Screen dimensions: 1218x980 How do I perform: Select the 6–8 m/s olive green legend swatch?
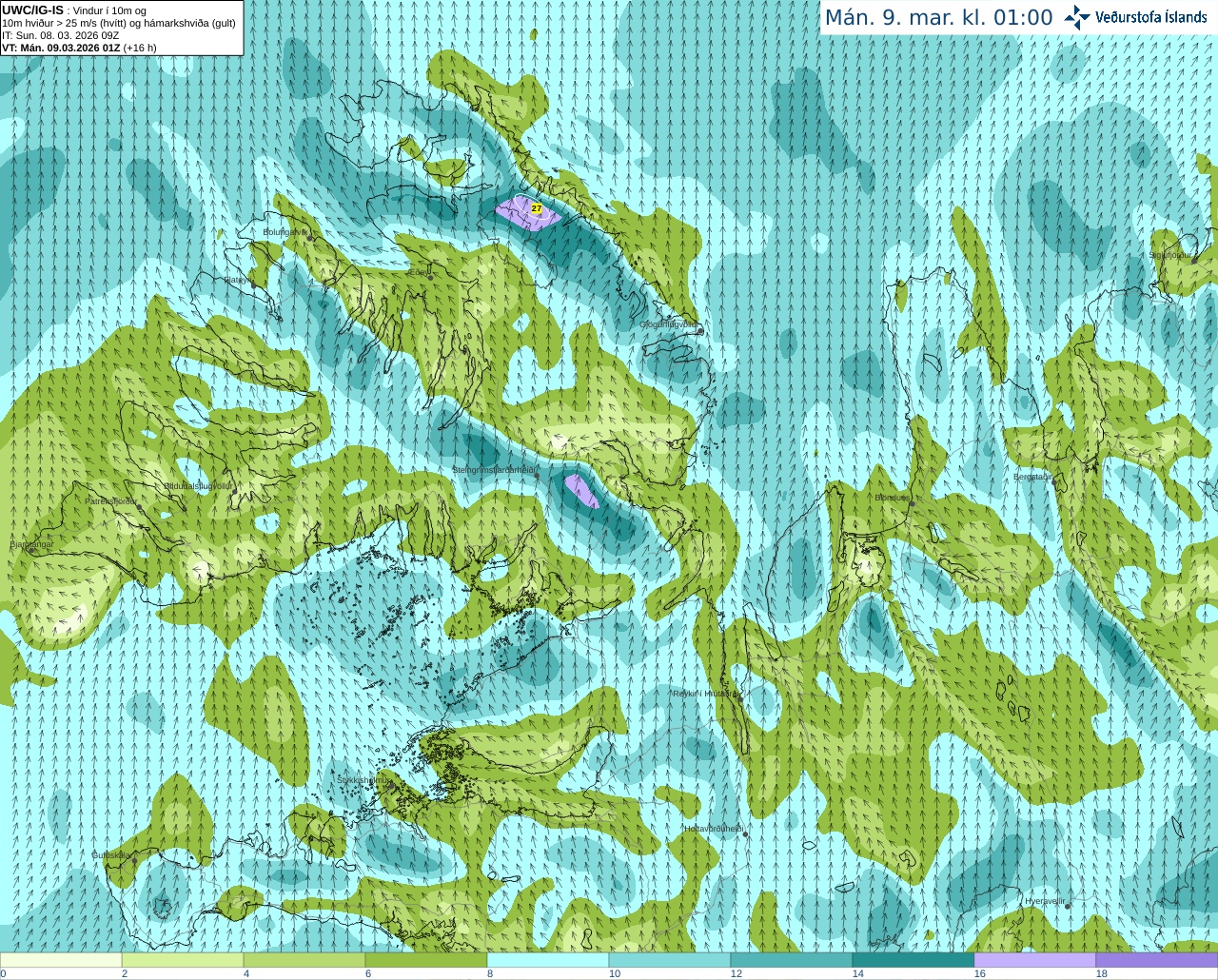tap(426, 960)
